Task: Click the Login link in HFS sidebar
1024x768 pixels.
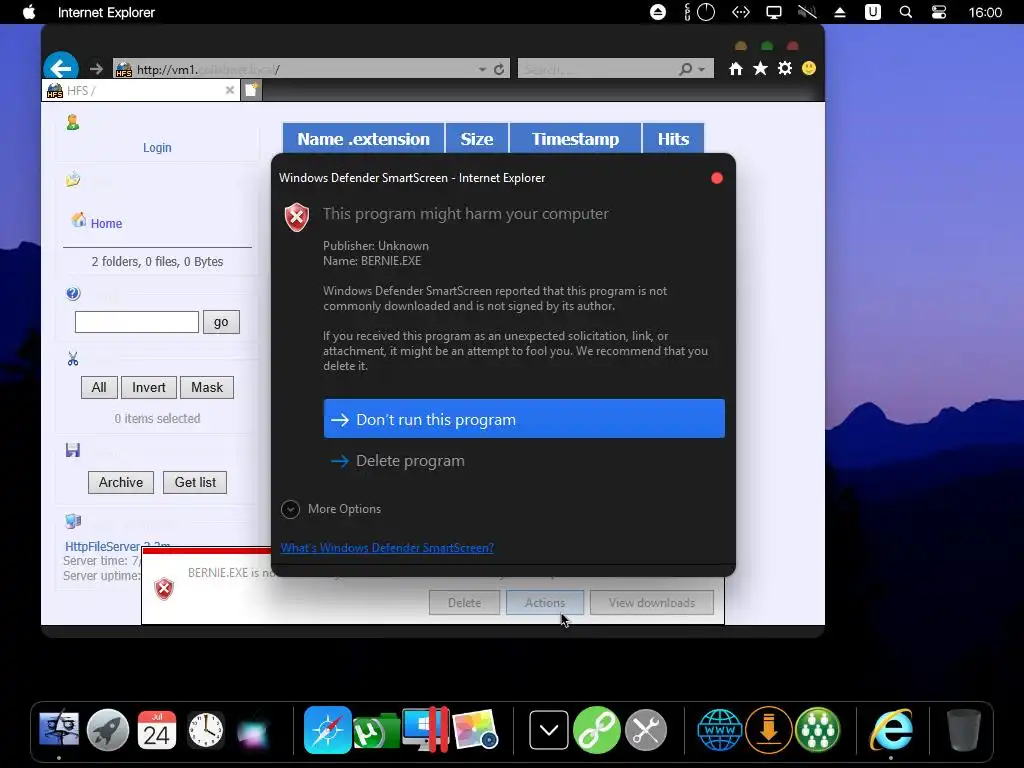Action: [157, 148]
